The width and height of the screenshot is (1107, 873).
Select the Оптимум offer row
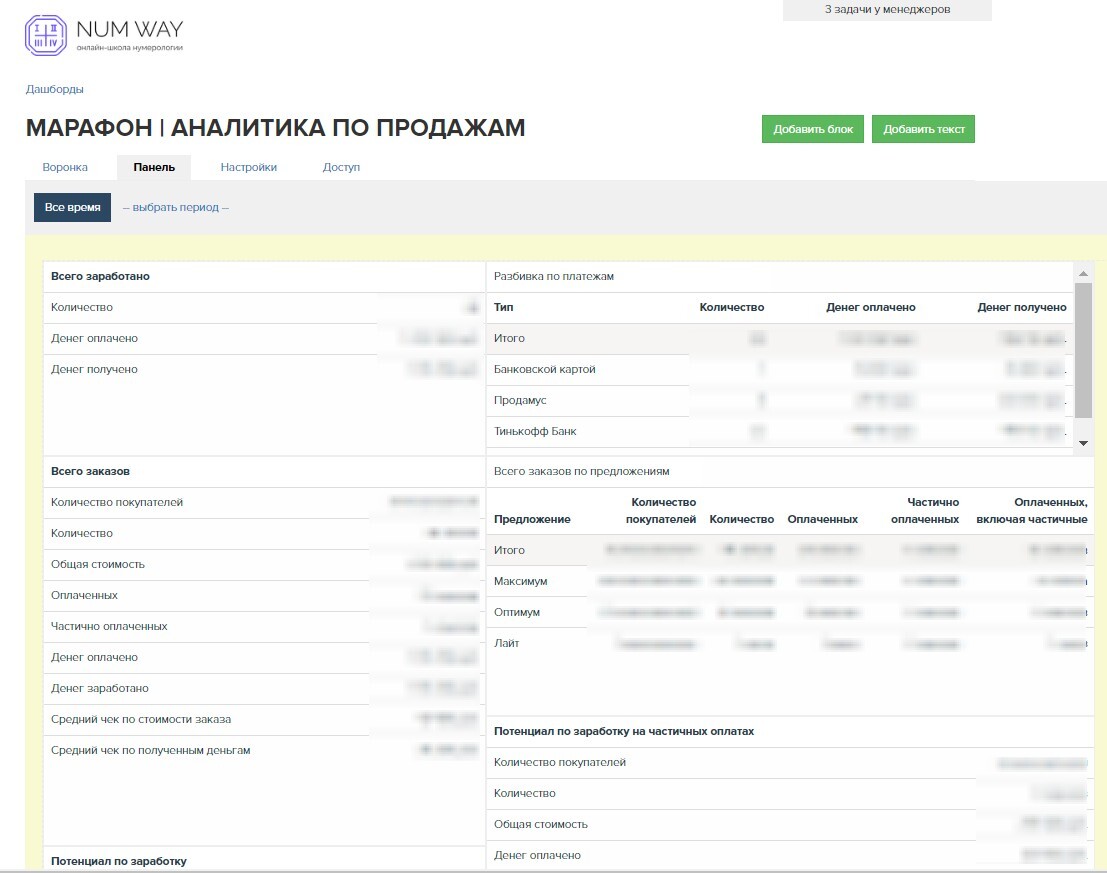point(519,613)
